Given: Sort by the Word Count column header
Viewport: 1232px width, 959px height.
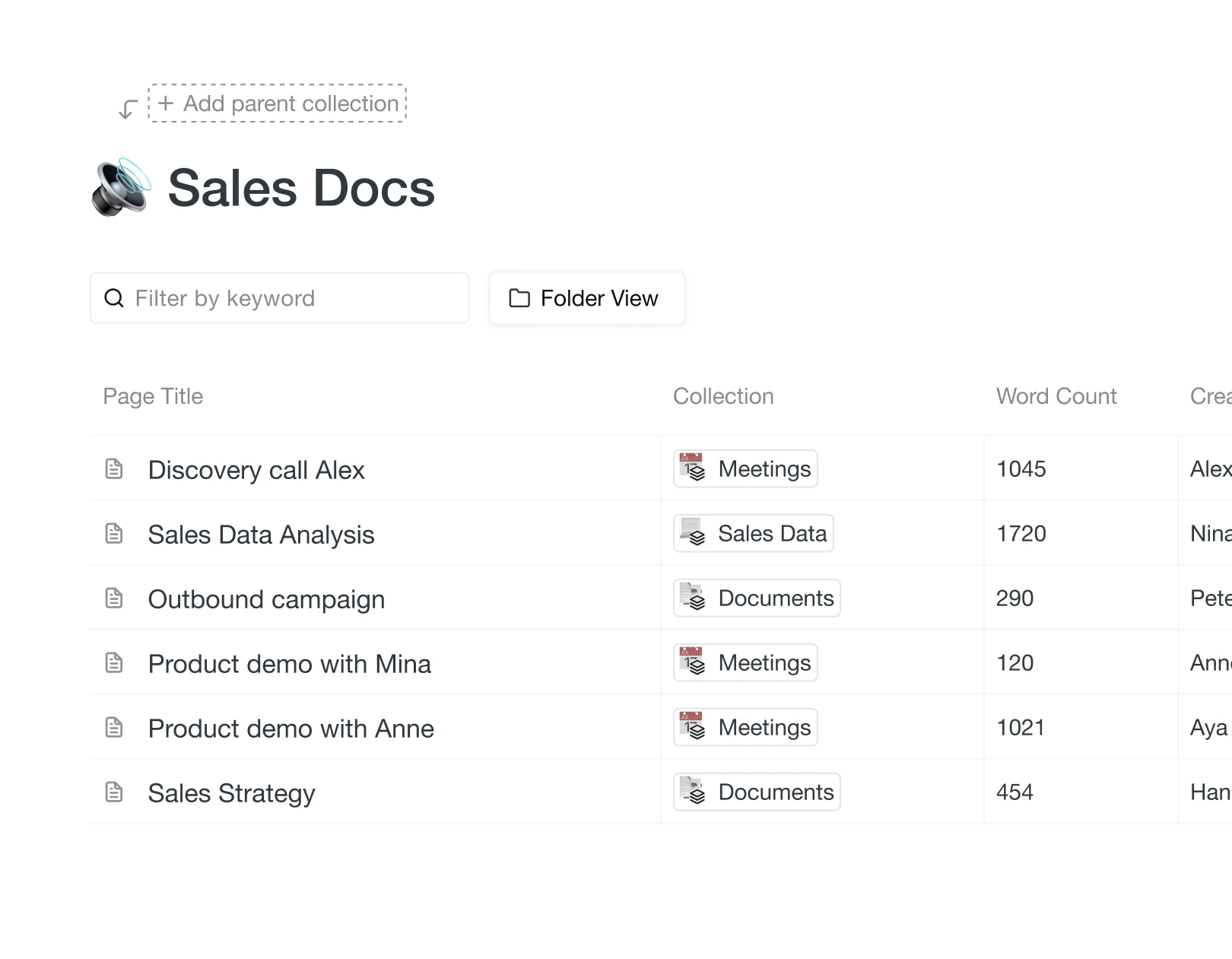Looking at the screenshot, I should point(1056,396).
